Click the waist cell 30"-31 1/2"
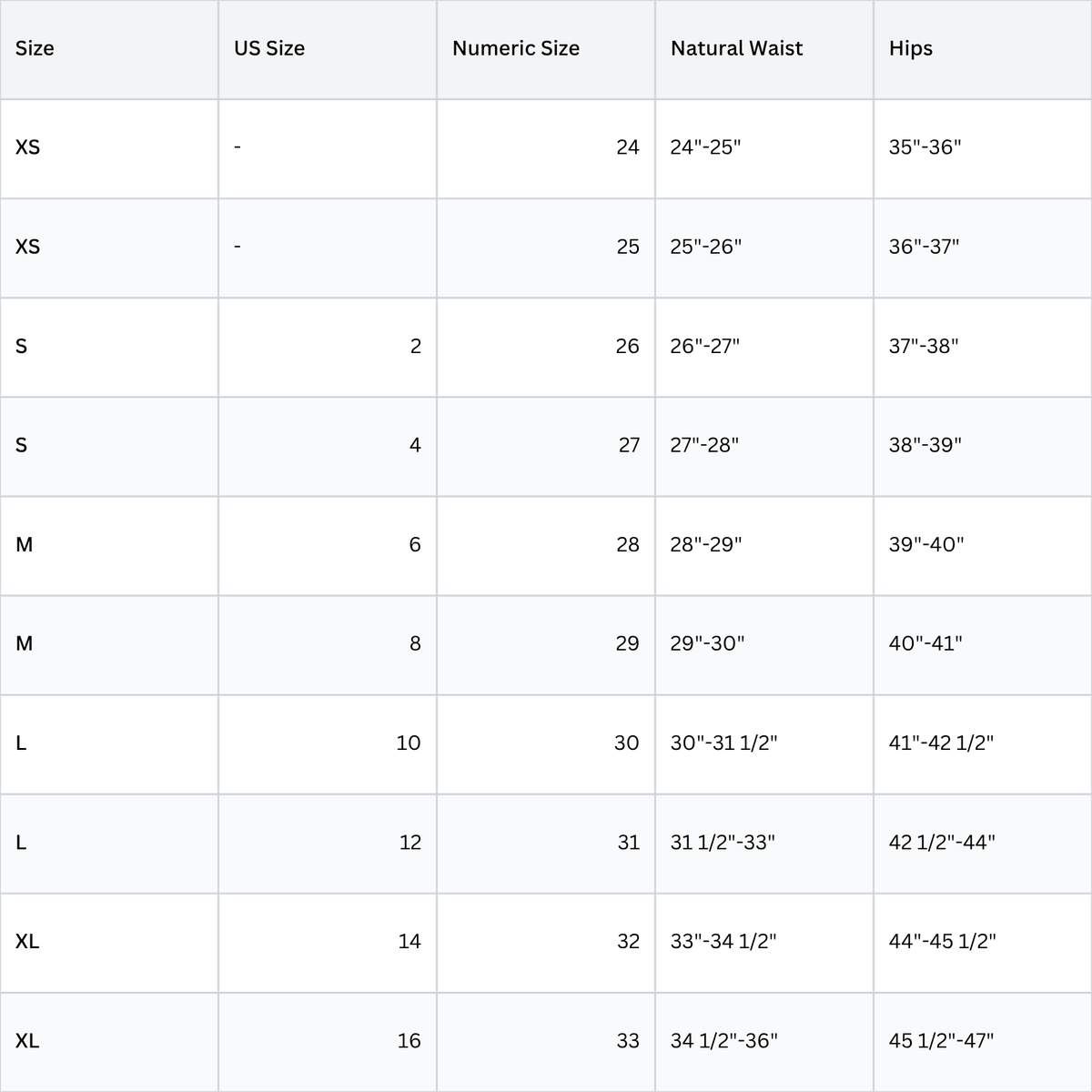1092x1092 pixels. [764, 743]
